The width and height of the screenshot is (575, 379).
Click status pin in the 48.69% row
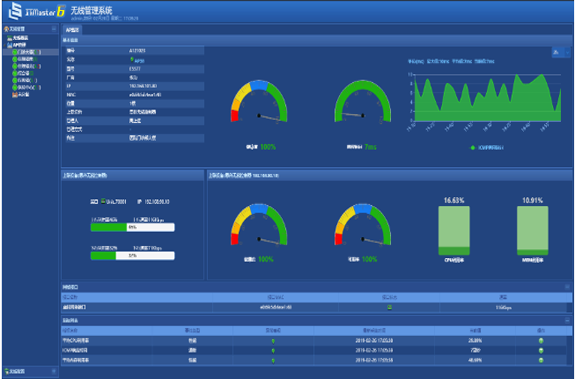[273, 361]
